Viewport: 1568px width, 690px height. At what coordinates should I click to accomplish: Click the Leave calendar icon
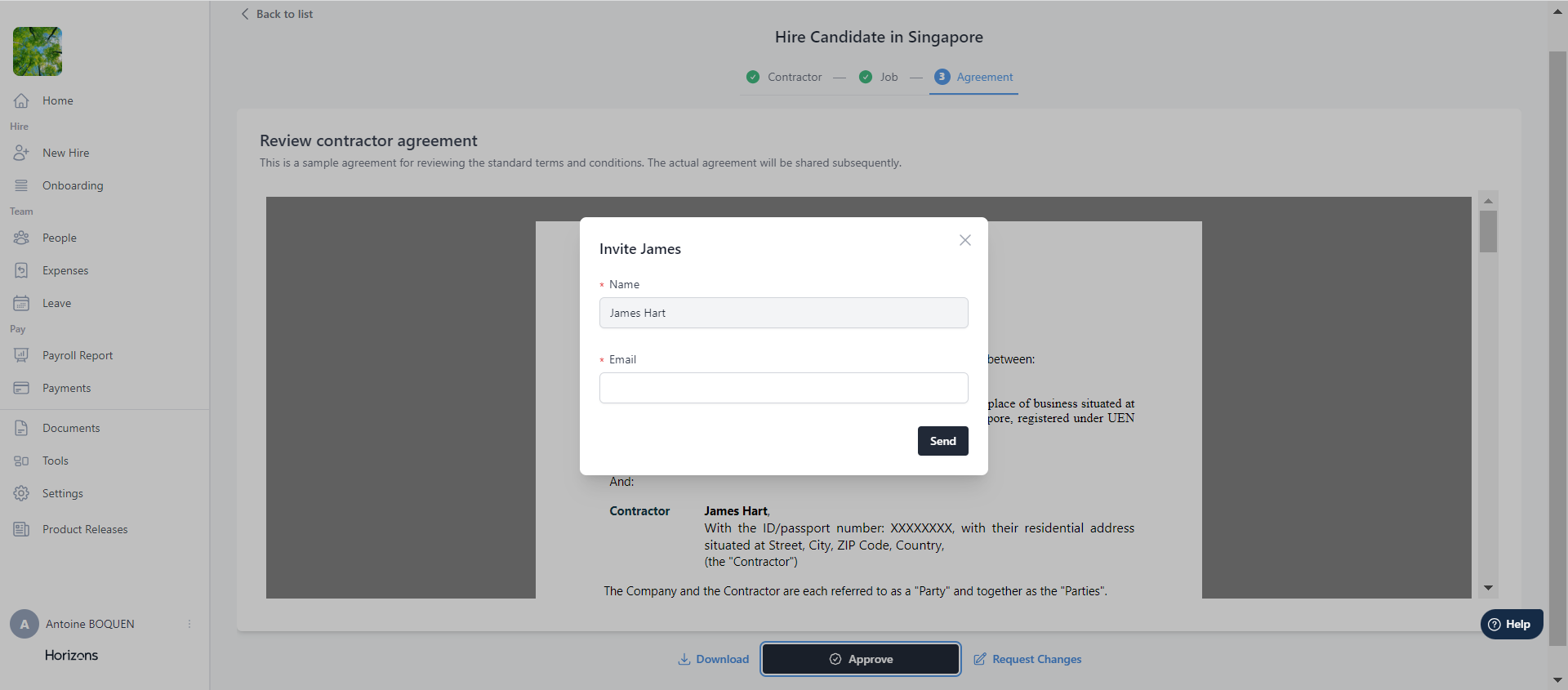point(21,303)
